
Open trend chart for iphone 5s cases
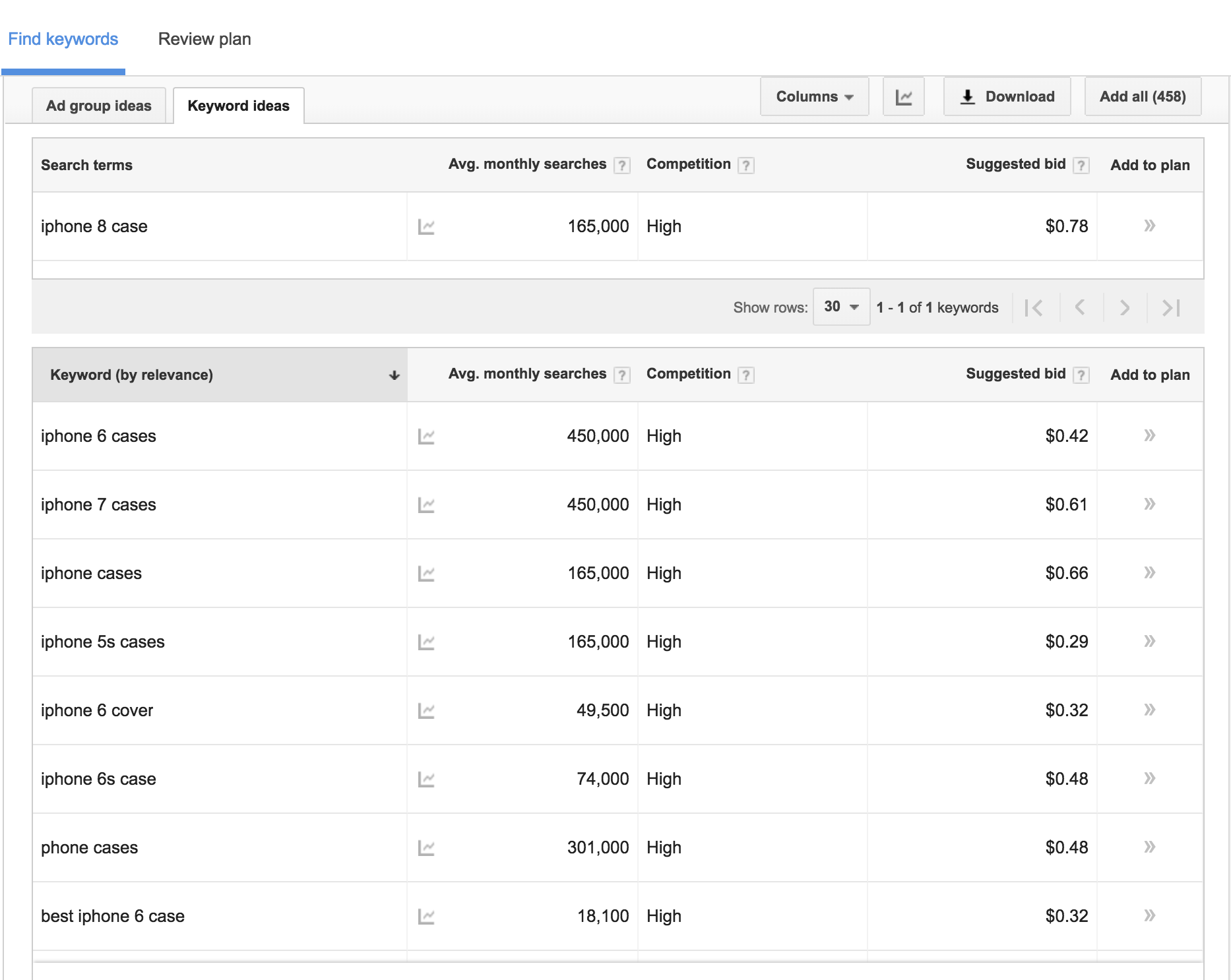coord(426,642)
